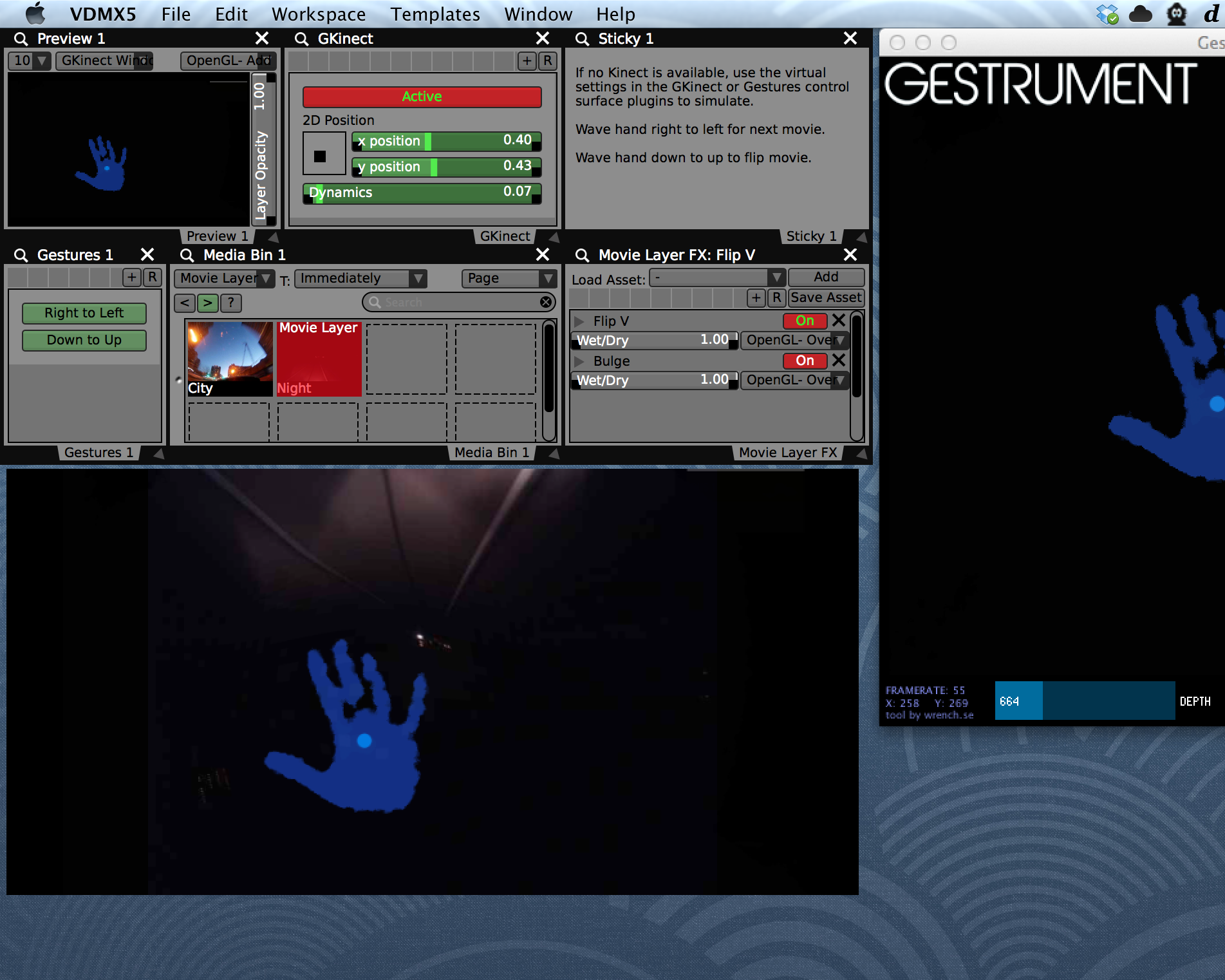Click the Media Bin search field
This screenshot has width=1225, height=980.
click(x=458, y=302)
